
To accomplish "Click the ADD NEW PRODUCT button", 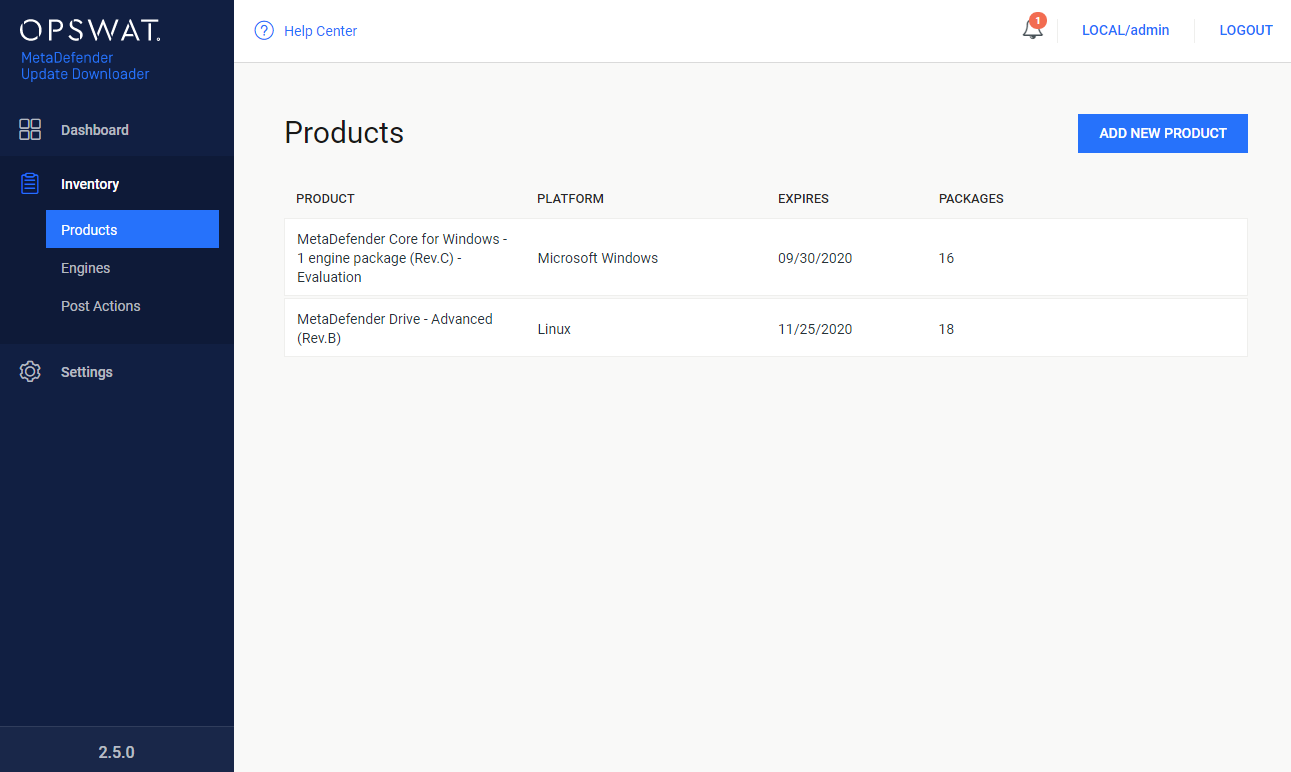I will coord(1163,133).
